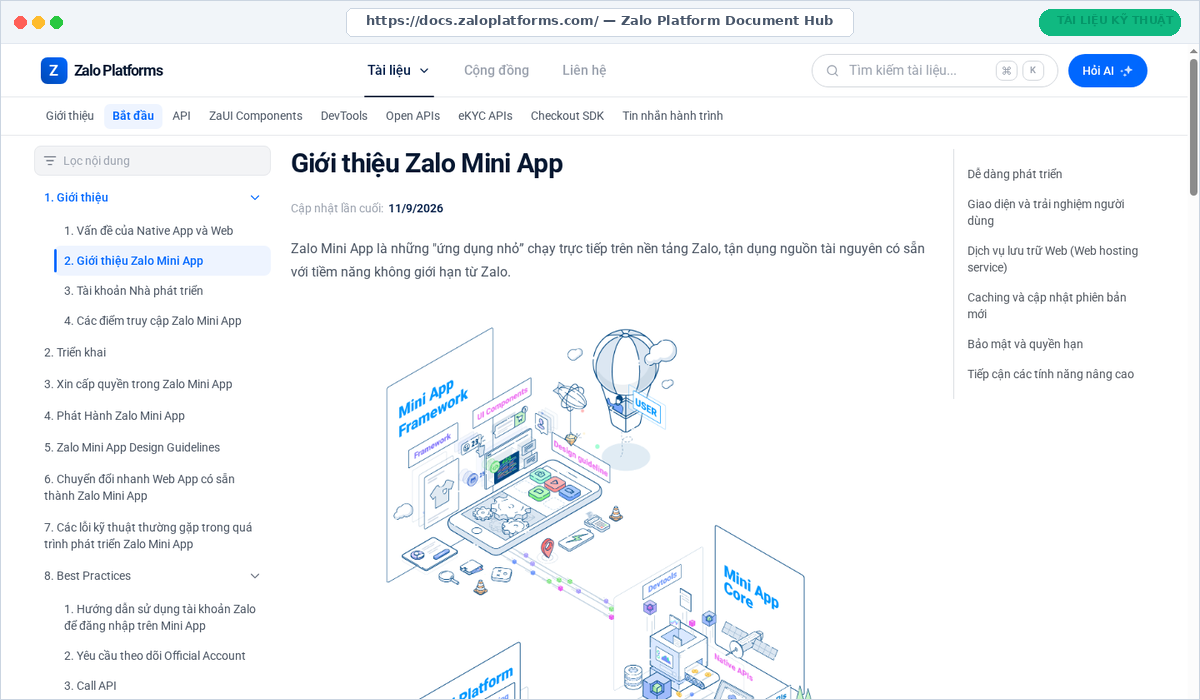Image resolution: width=1200 pixels, height=700 pixels.
Task: Open the 8. Best Practices item
Action: [88, 576]
